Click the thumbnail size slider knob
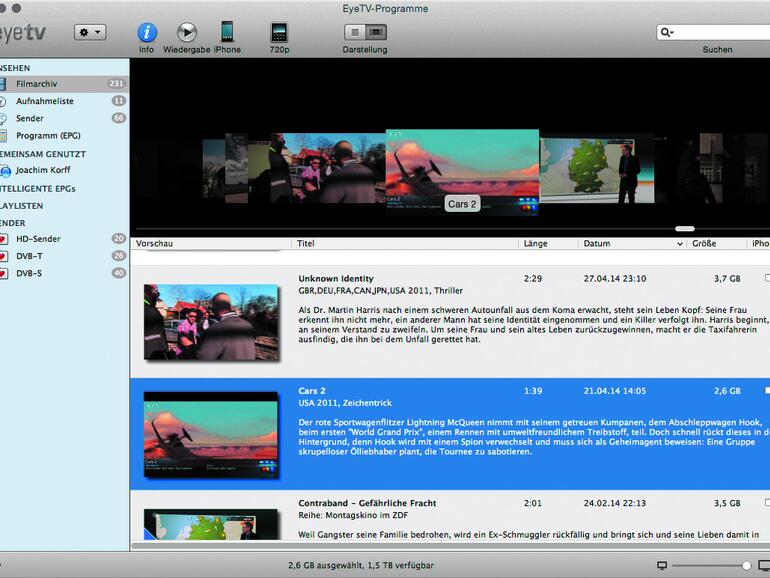This screenshot has height=578, width=770. (x=746, y=566)
